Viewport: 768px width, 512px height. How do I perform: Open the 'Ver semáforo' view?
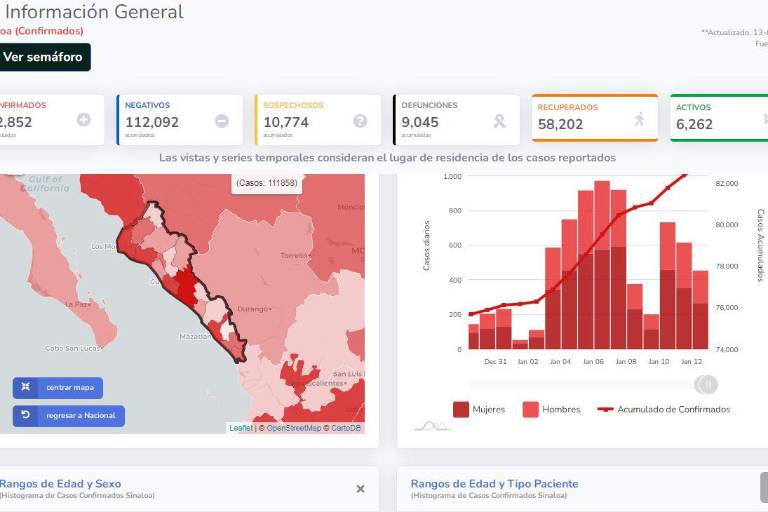pos(43,57)
